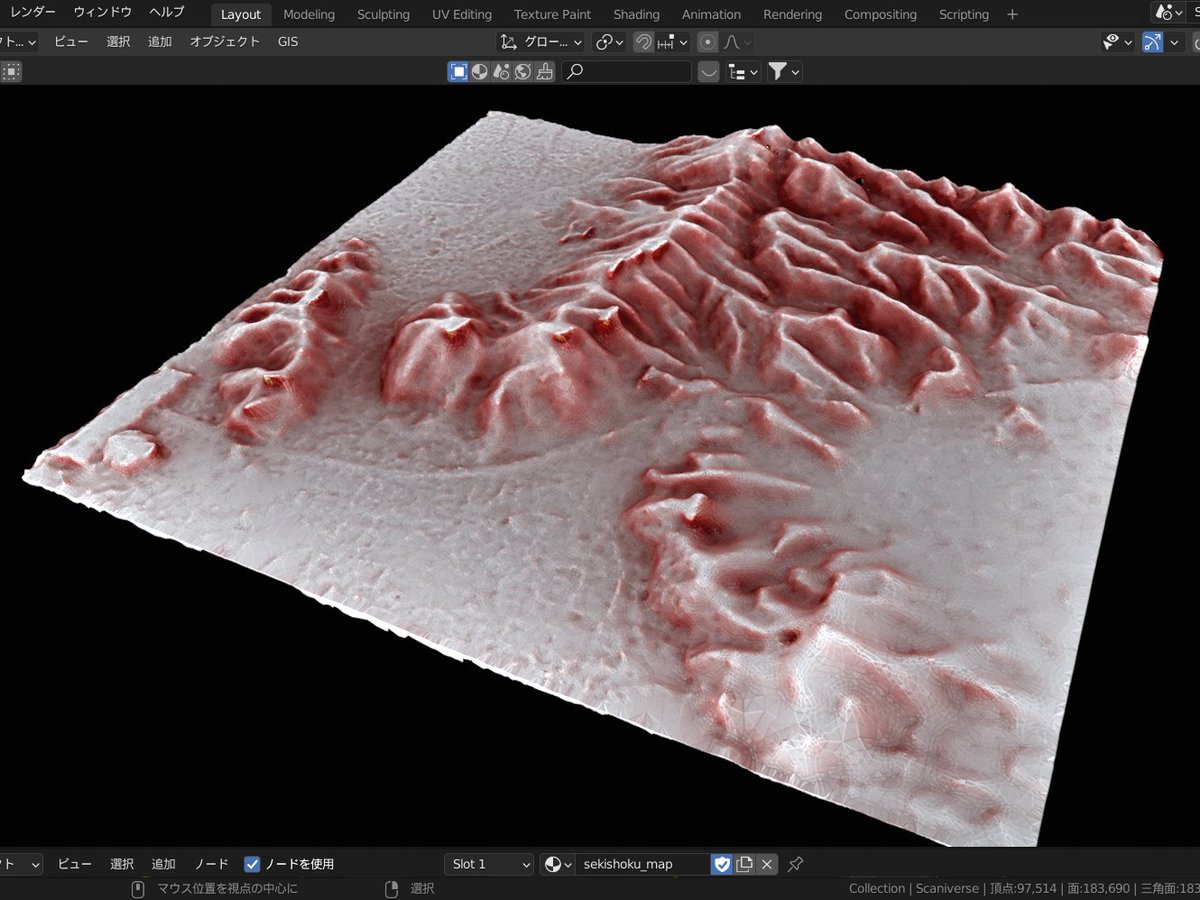Click the half-shaded sphere icon in header
This screenshot has width=1200, height=900.
480,71
